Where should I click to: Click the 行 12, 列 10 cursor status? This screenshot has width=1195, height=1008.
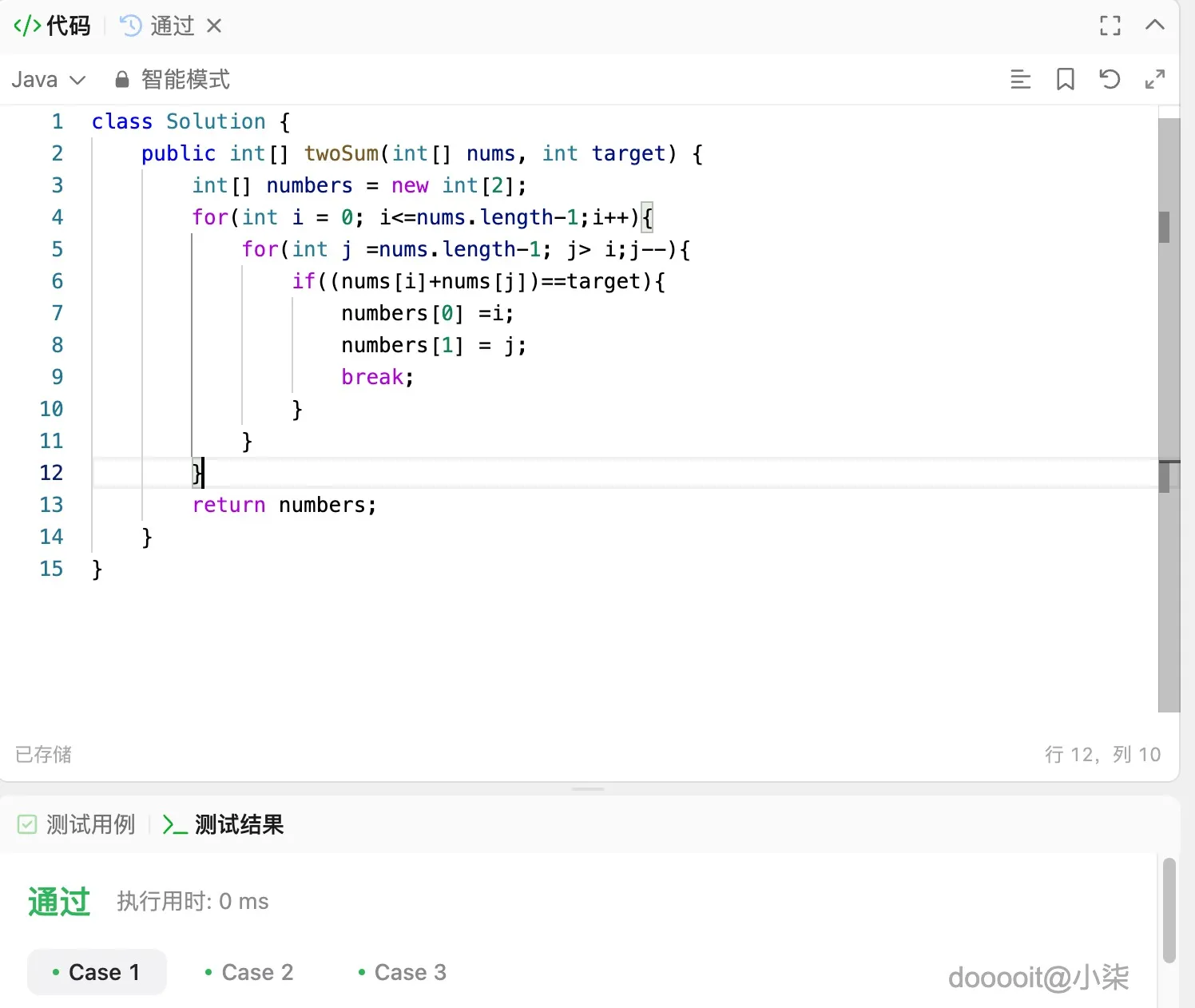click(1102, 755)
